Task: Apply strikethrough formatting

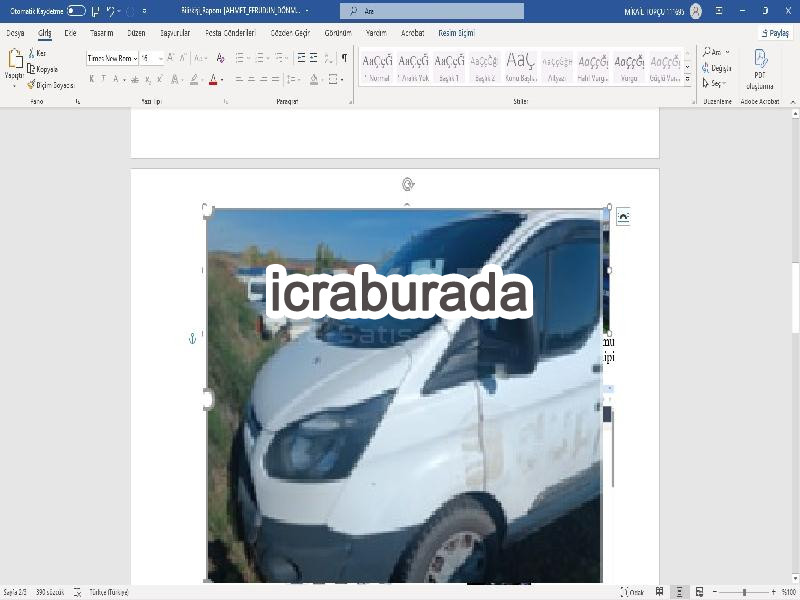Action: click(135, 79)
